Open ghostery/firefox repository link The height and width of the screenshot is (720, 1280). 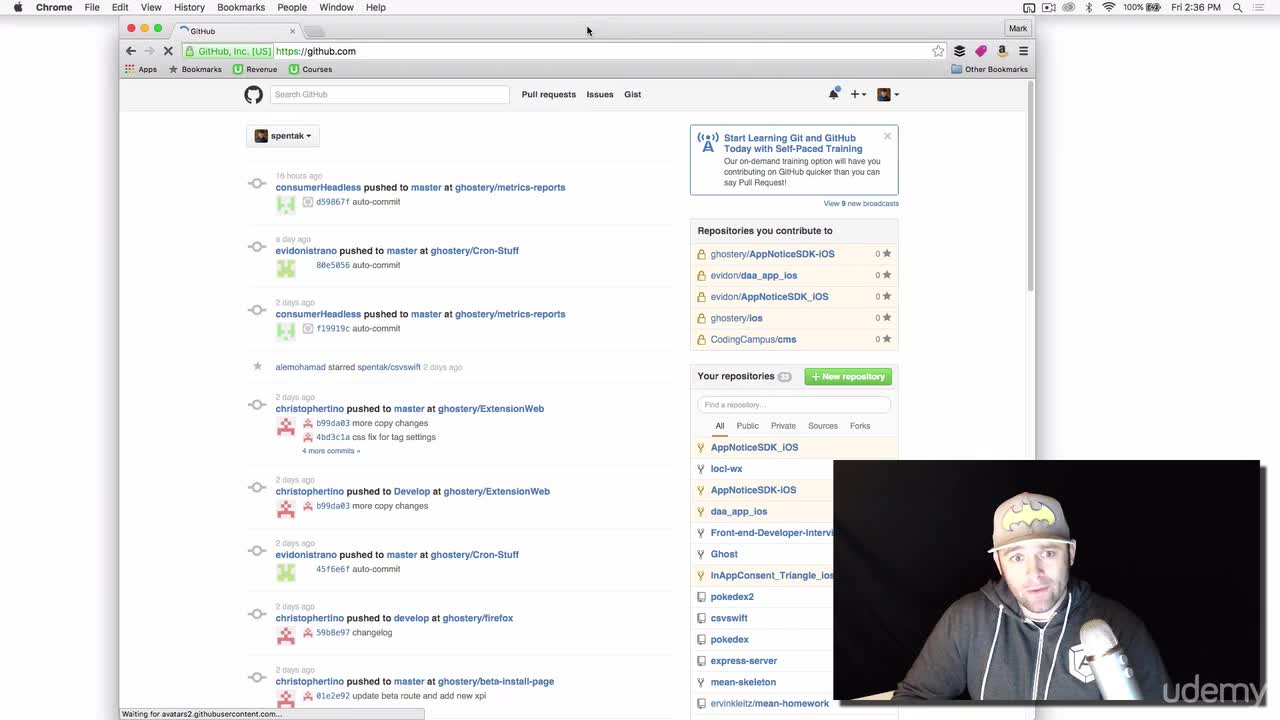477,618
